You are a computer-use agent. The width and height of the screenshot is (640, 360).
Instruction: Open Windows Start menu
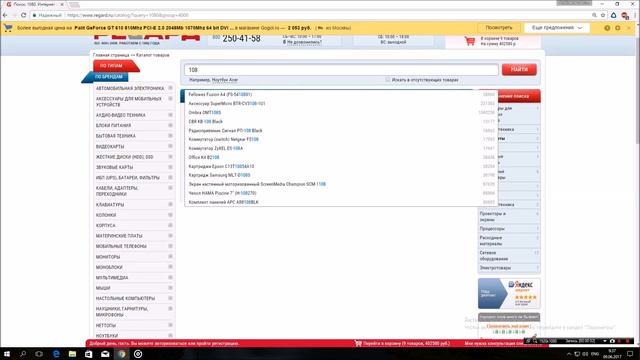7,354
